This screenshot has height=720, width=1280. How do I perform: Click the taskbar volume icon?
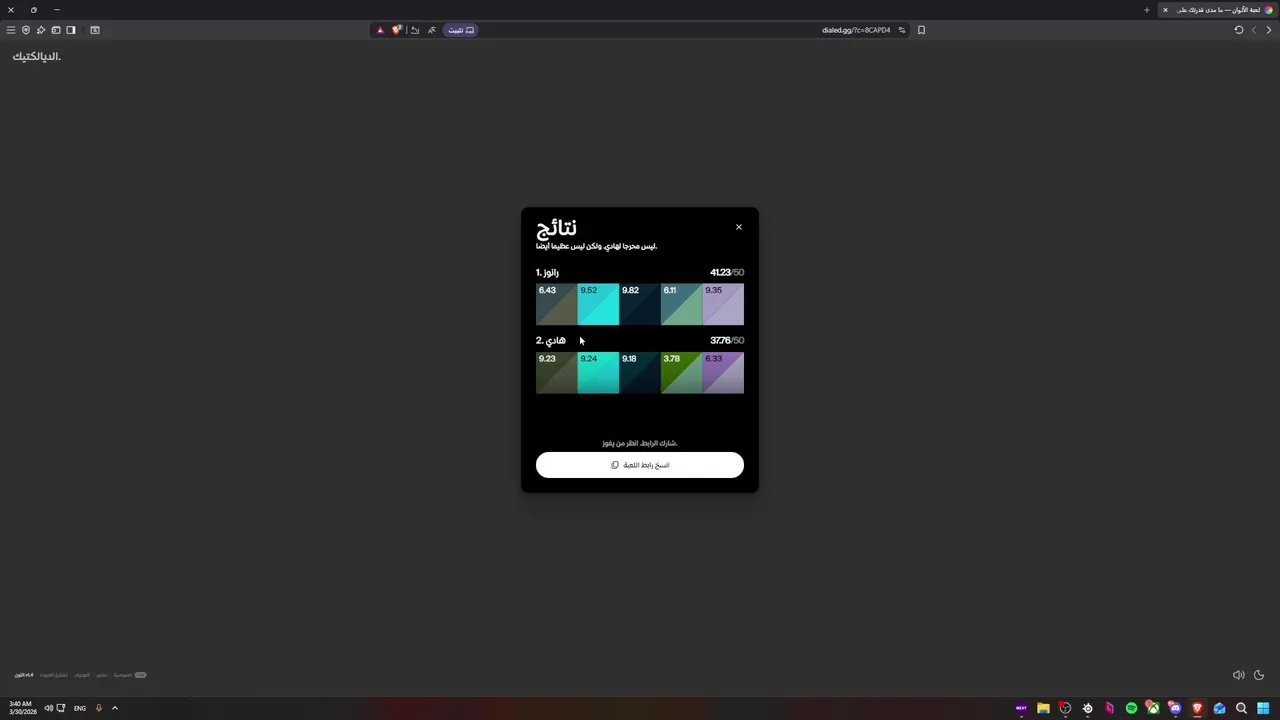tap(48, 708)
